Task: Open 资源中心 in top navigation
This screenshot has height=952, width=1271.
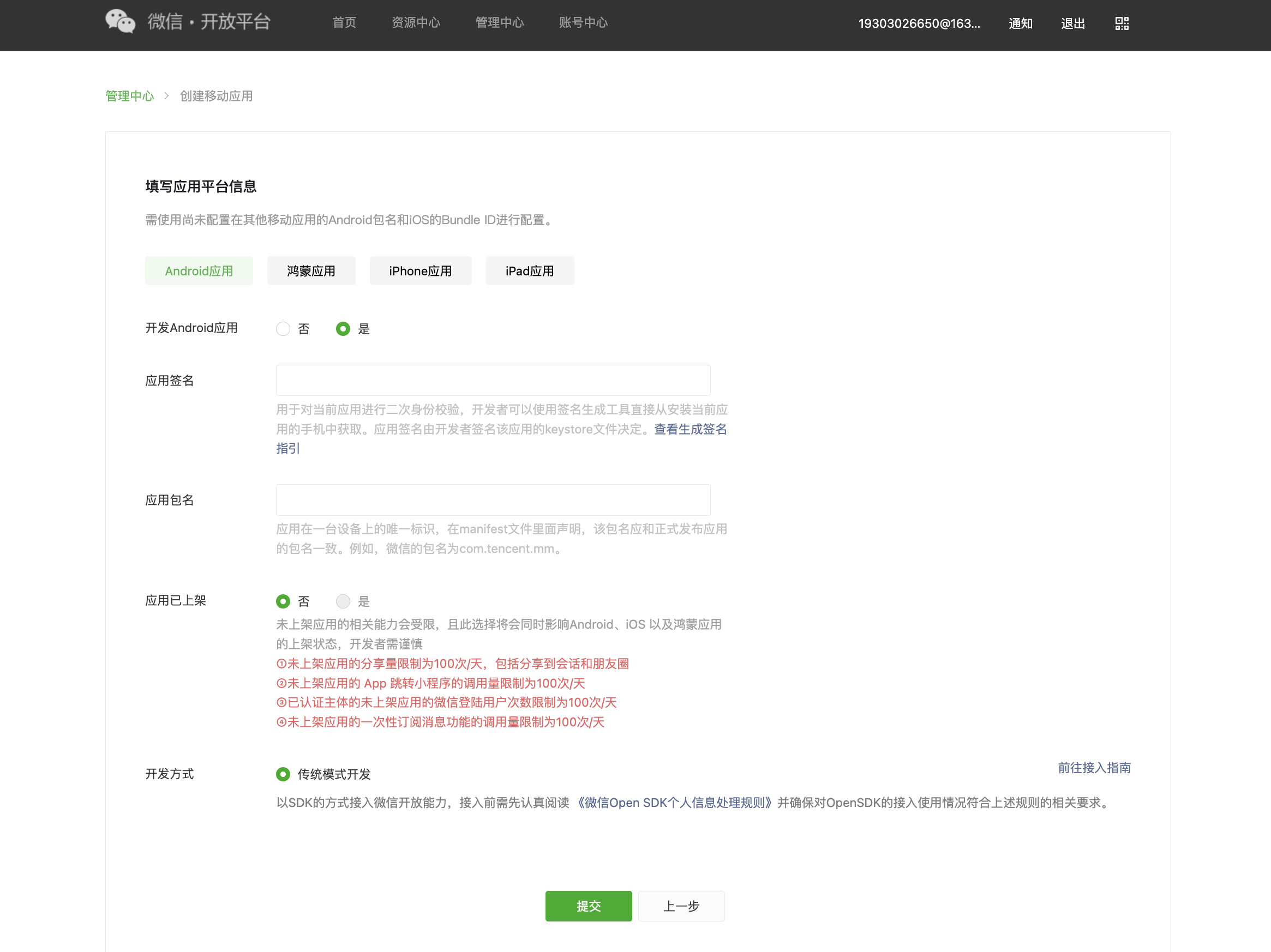Action: (416, 22)
